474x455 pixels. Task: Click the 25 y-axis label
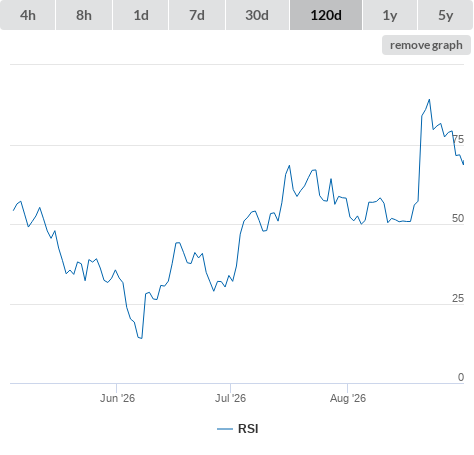click(x=458, y=298)
